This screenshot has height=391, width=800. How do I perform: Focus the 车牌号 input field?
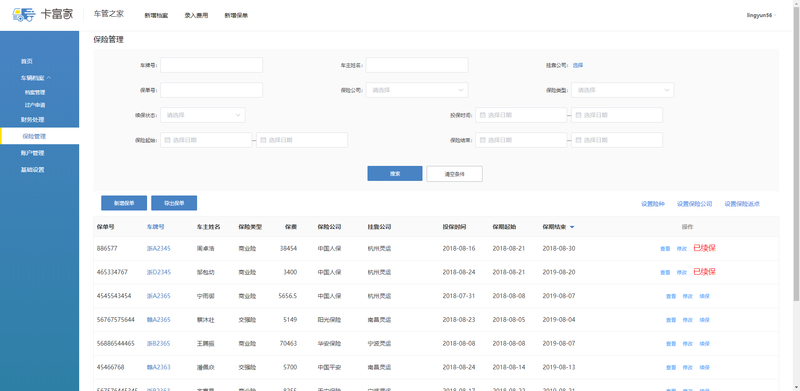212,65
